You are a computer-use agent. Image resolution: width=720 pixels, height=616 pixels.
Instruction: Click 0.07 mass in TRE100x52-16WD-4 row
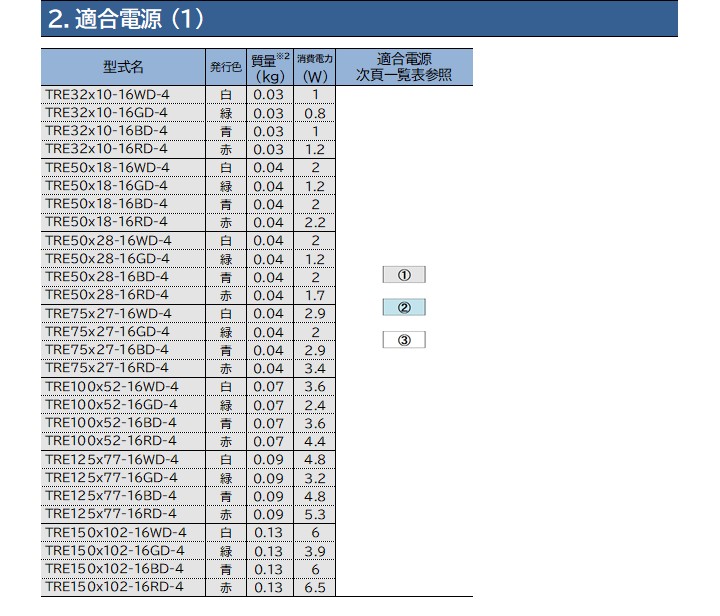point(269,387)
